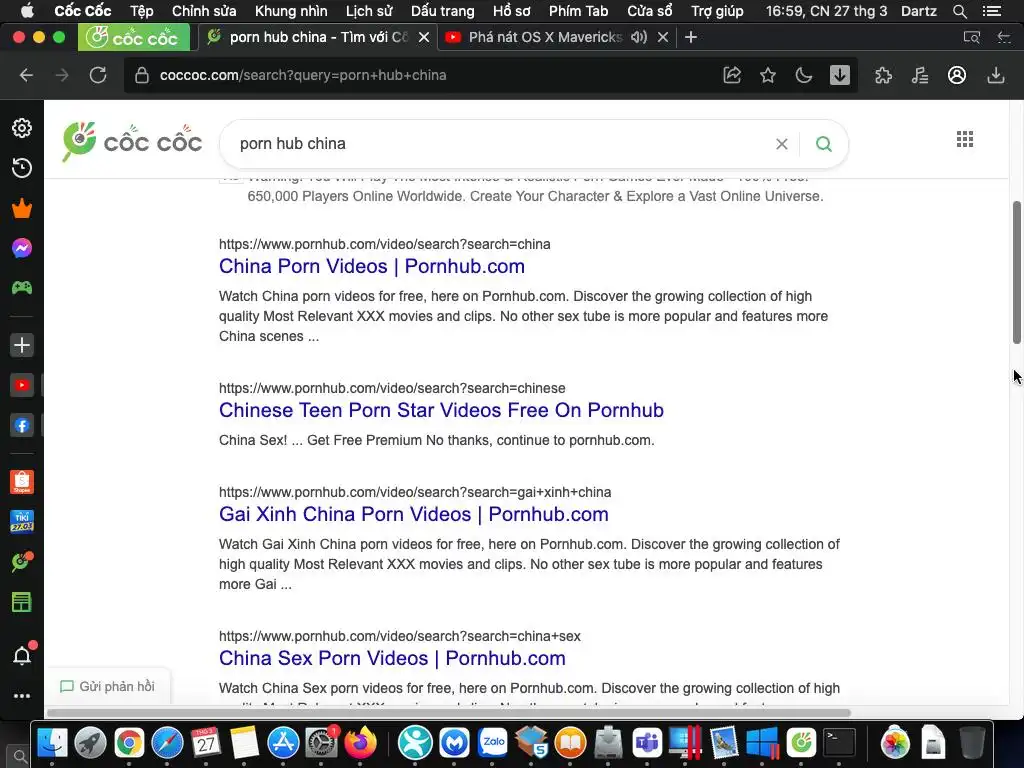The image size is (1024, 768).
Task: Open the result with URL ending search=china
Action: click(x=372, y=266)
